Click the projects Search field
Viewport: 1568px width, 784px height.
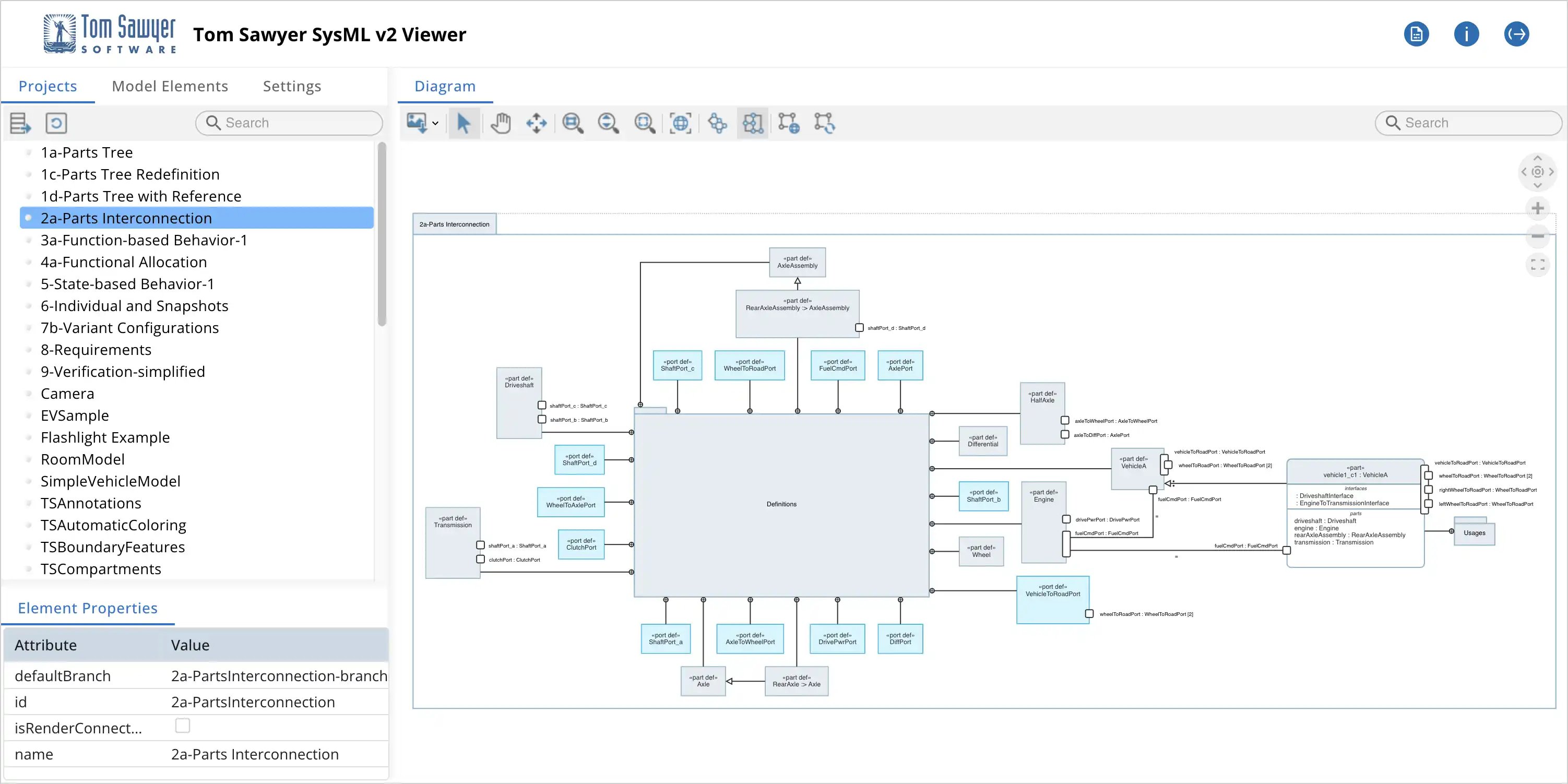[x=289, y=123]
